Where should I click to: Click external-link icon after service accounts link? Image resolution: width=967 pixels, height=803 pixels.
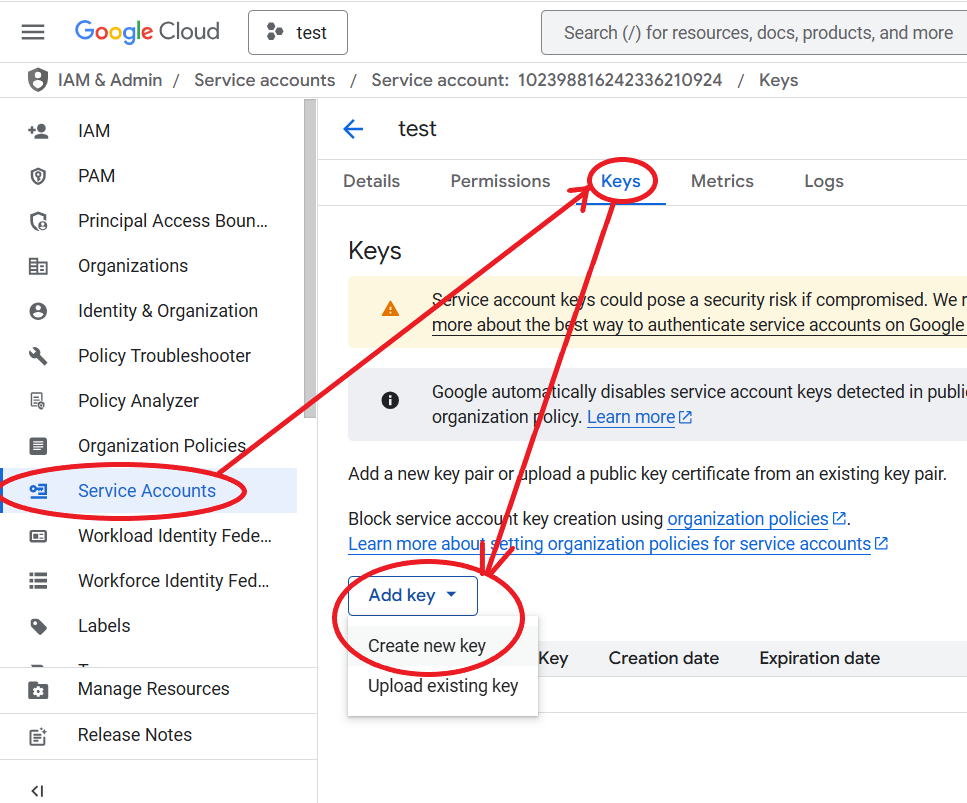coord(882,544)
